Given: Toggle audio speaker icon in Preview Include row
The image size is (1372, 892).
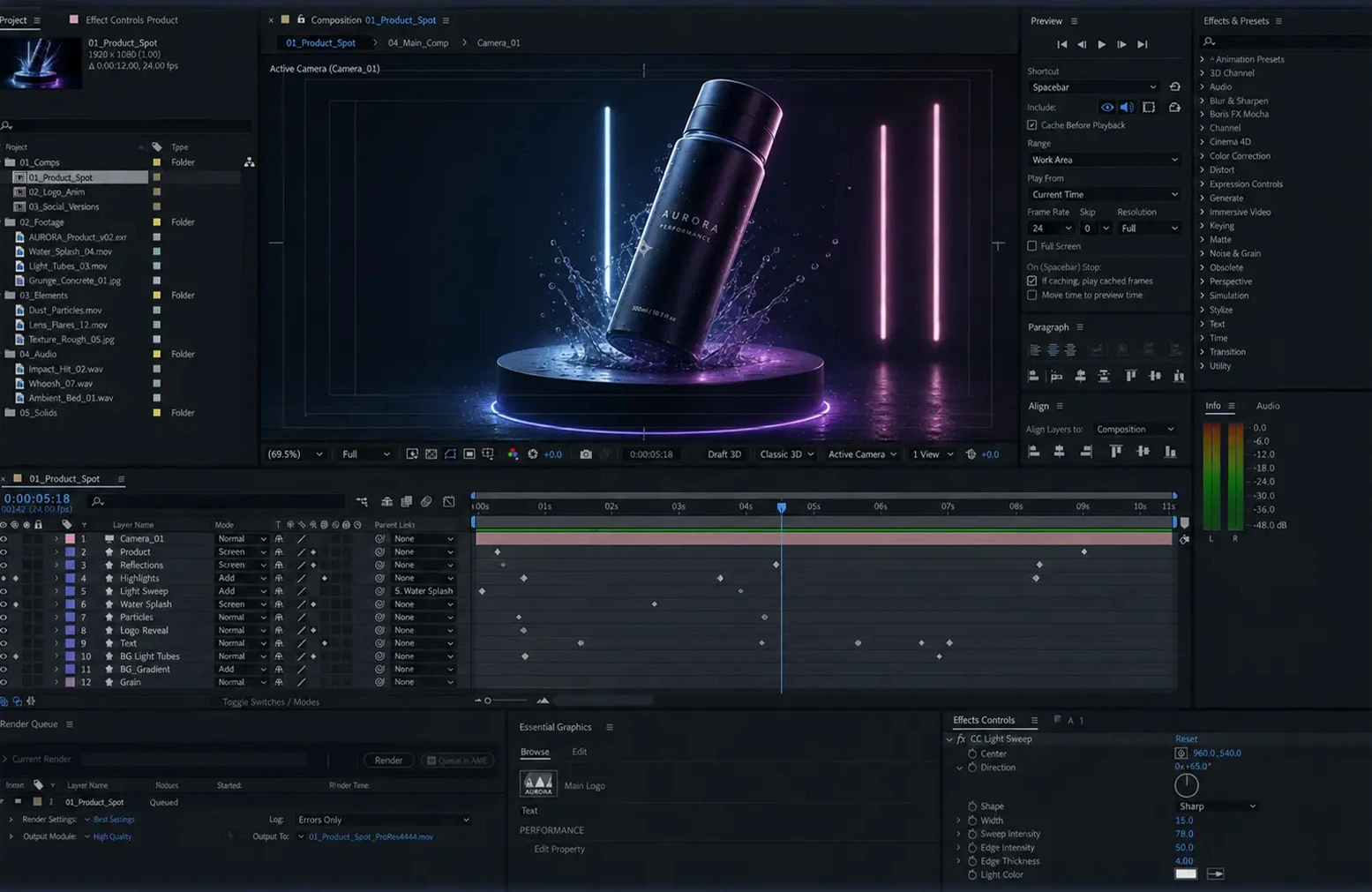Looking at the screenshot, I should [x=1127, y=108].
